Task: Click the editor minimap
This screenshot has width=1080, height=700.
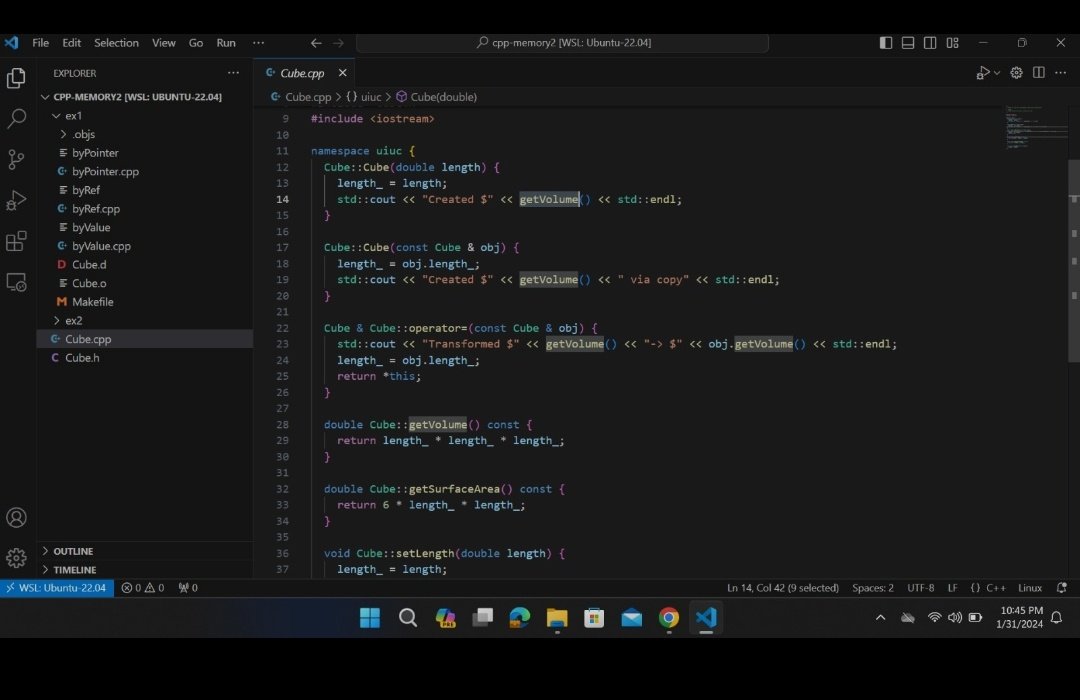Action: (1036, 127)
